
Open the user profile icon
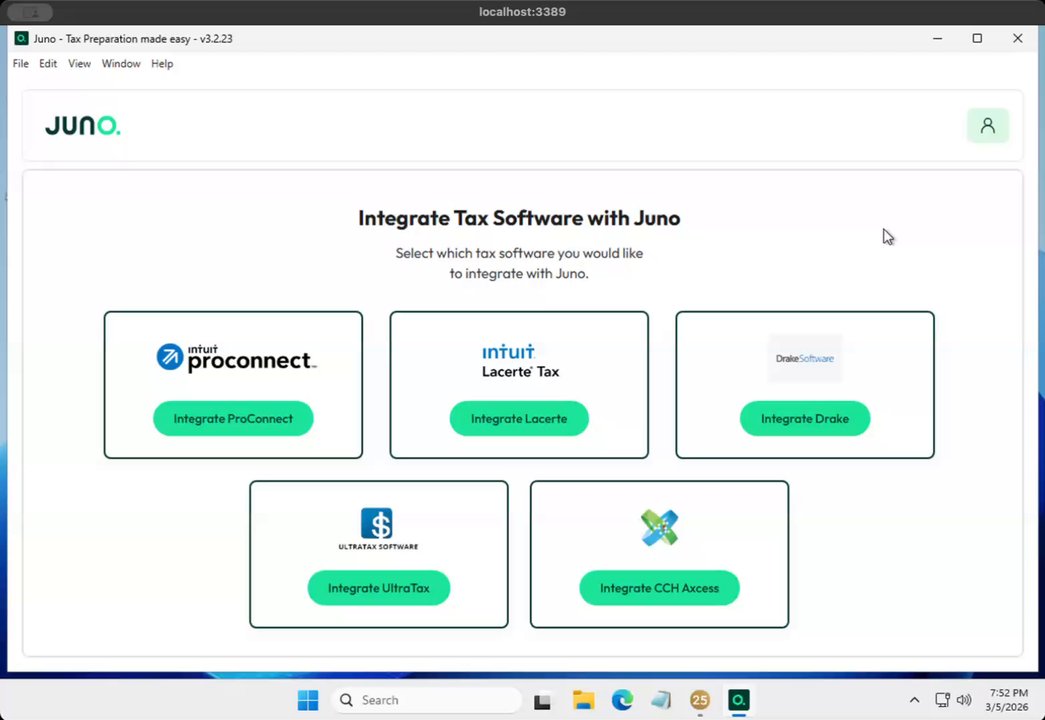(988, 125)
